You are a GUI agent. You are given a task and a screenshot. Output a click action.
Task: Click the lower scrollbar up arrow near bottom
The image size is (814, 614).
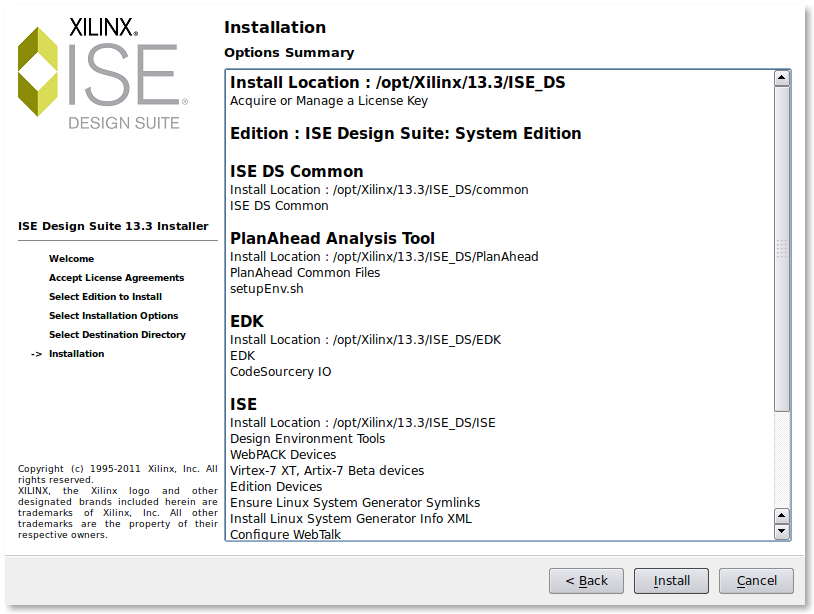click(x=782, y=516)
